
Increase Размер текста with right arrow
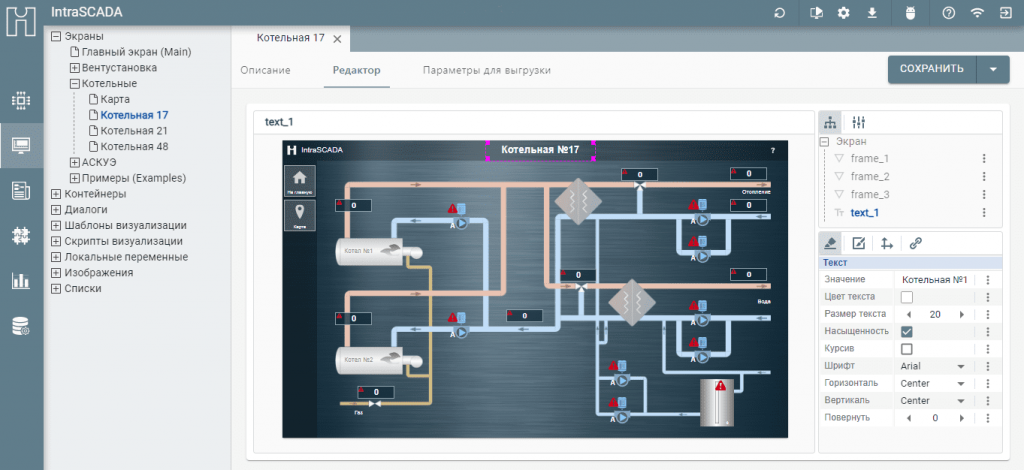click(961, 315)
